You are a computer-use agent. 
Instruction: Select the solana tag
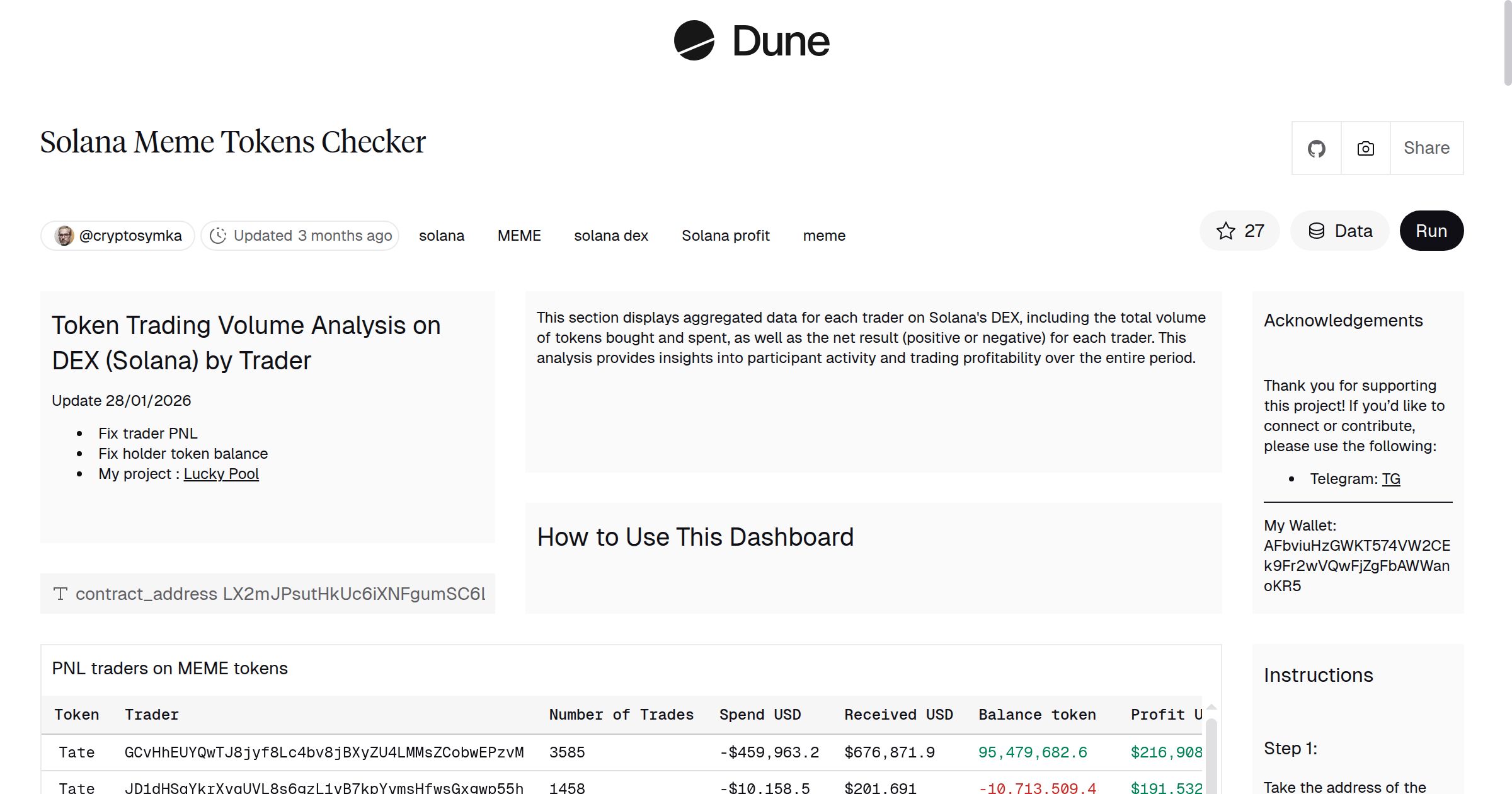442,235
